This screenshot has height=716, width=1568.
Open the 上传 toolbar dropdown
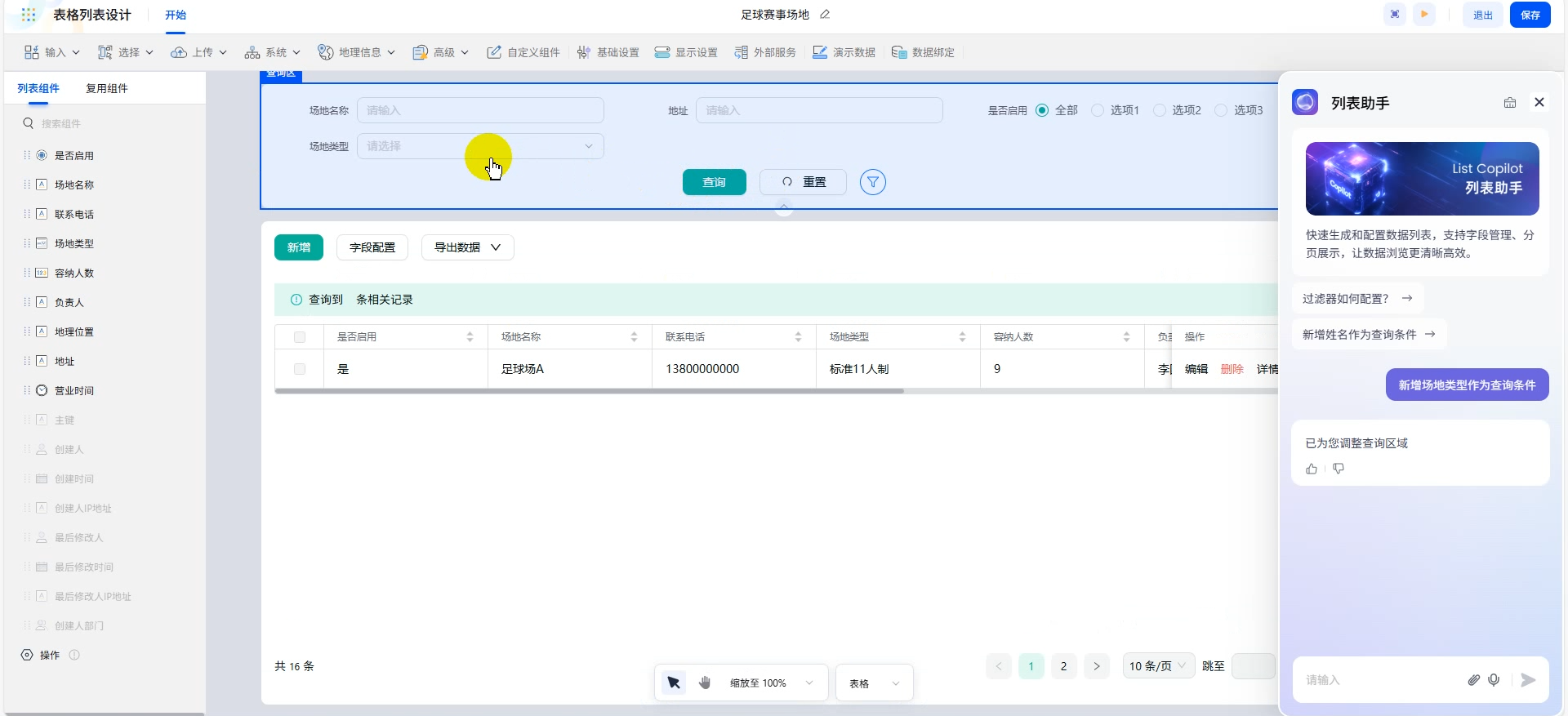[x=198, y=52]
